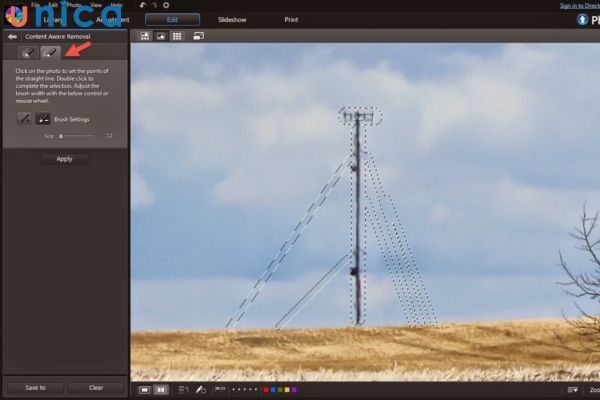Click the upload arrow icon at top right
Screen dimensions: 600x400
pyautogui.click(x=581, y=18)
